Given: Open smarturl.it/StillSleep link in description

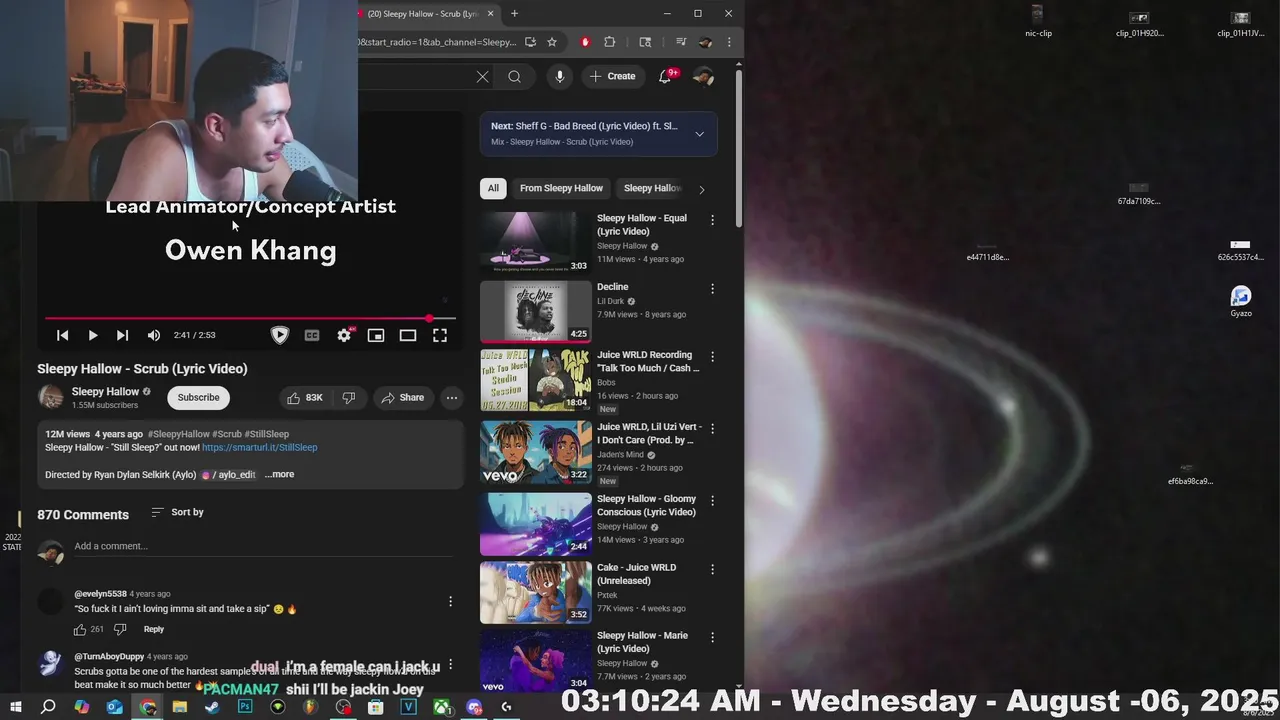Looking at the screenshot, I should (x=260, y=448).
